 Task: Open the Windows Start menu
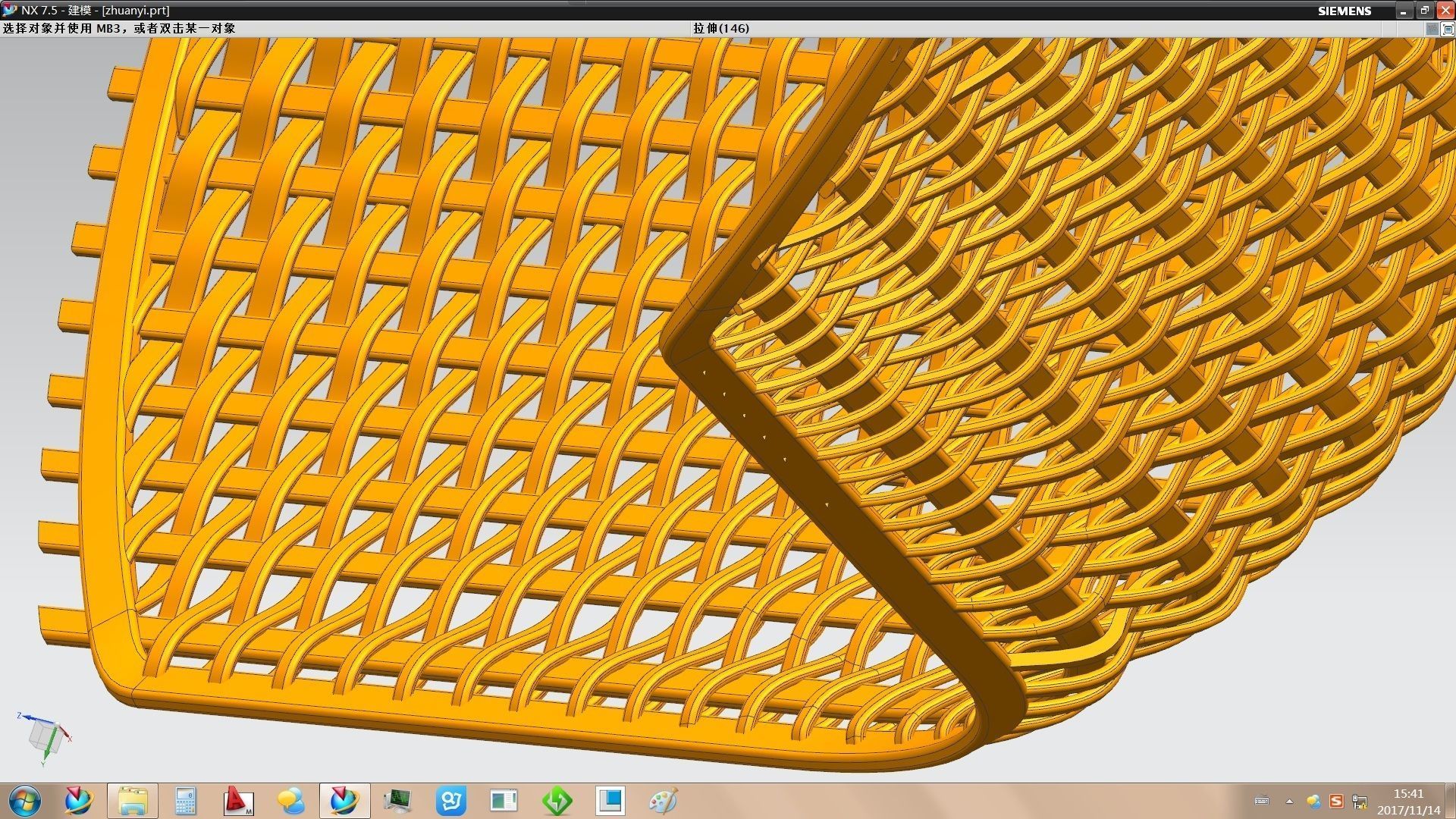25,801
